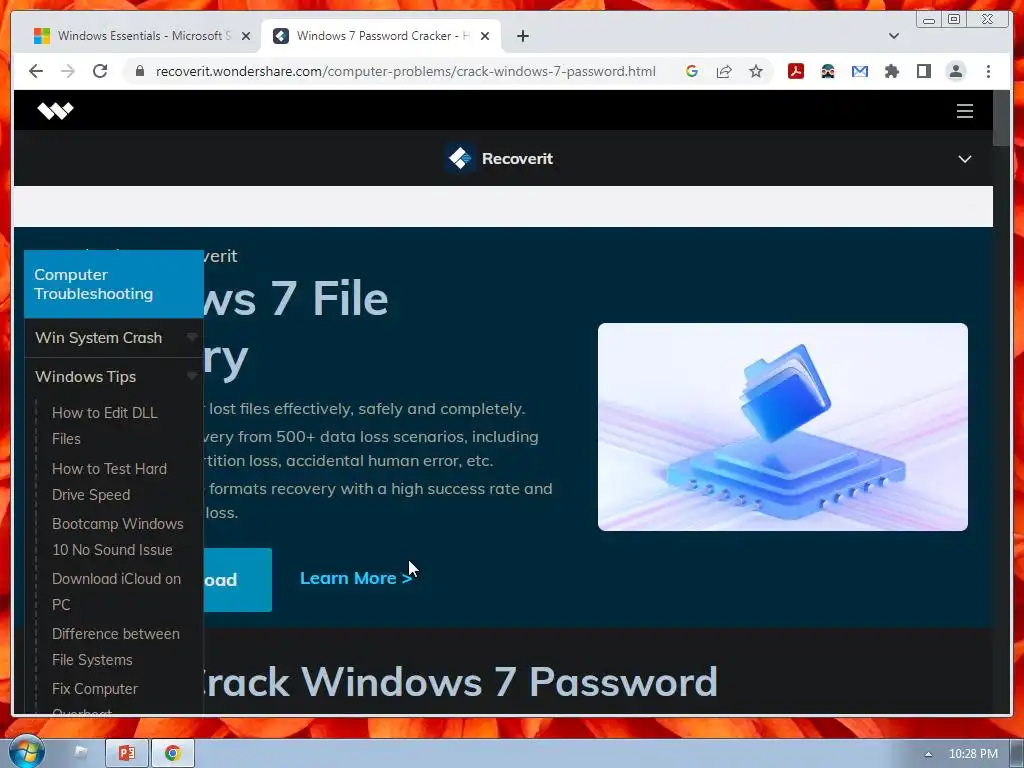Open the Extensions puzzle menu
The width and height of the screenshot is (1024, 768).
pyautogui.click(x=891, y=71)
